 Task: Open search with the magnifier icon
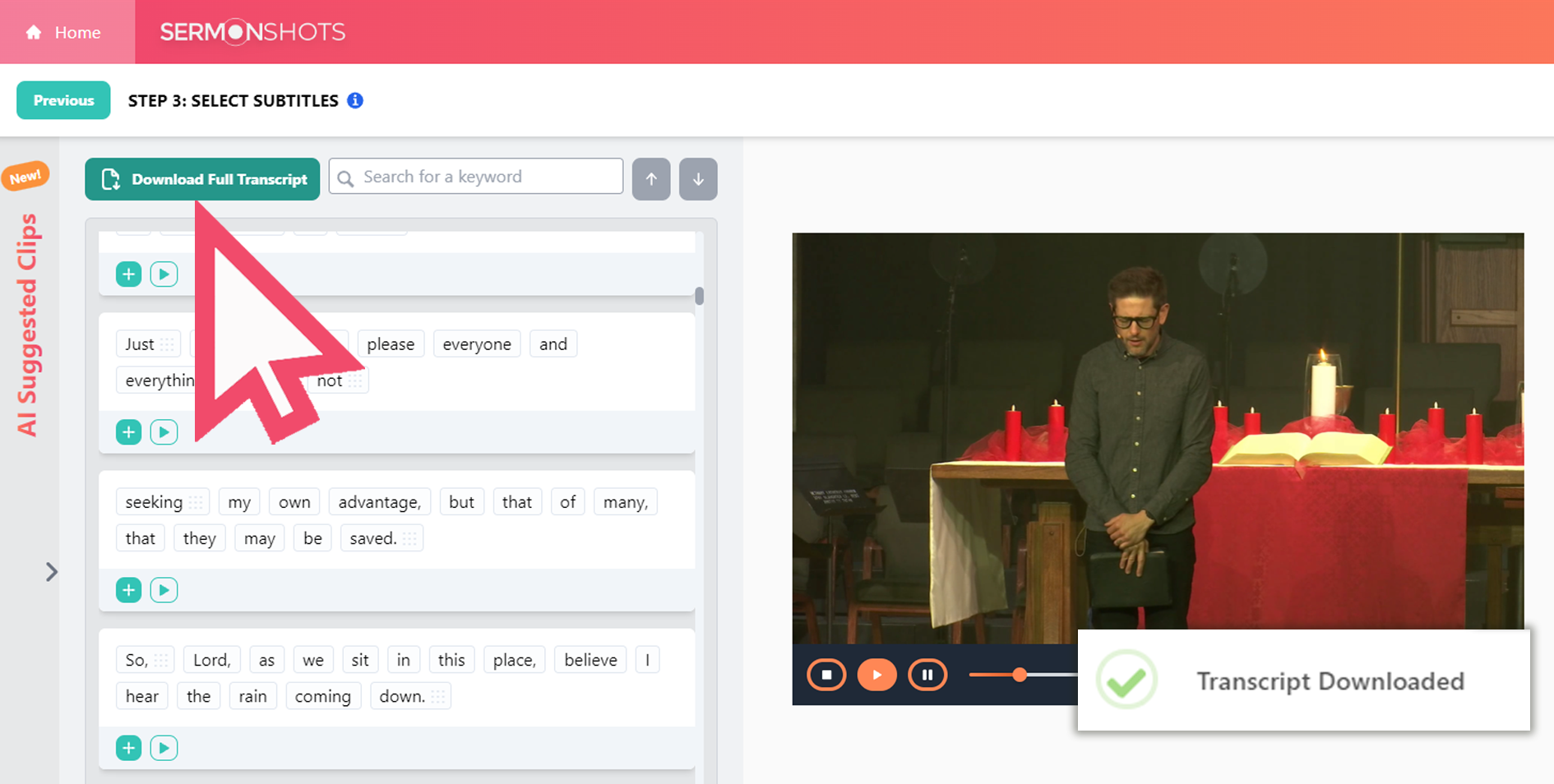[346, 176]
